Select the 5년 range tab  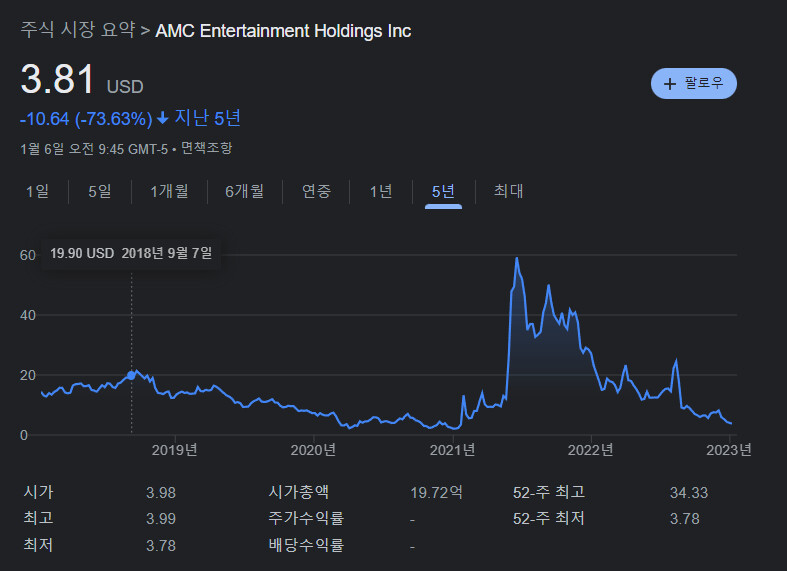pyautogui.click(x=443, y=192)
